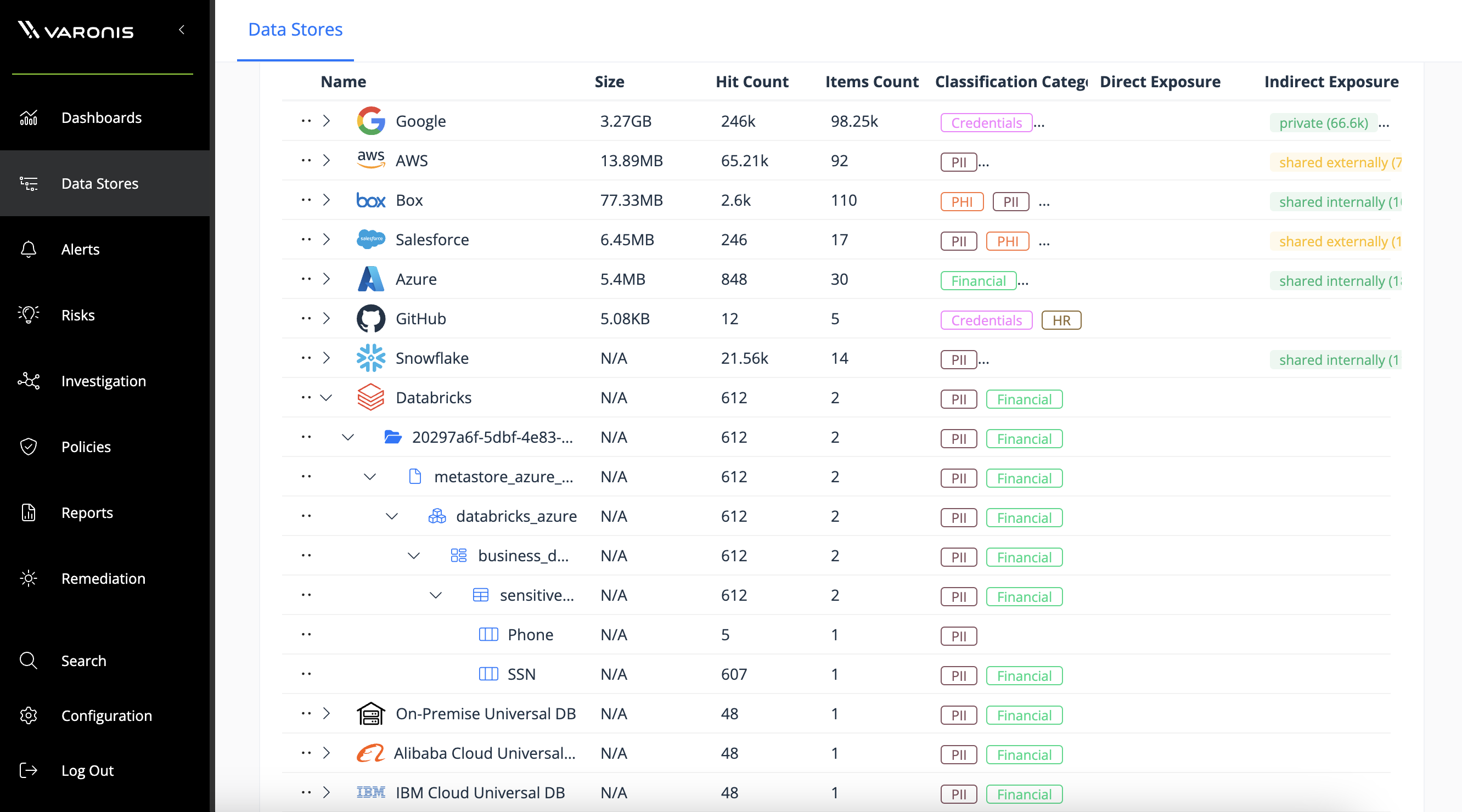Click the file icon for metastore_azure

pyautogui.click(x=415, y=476)
